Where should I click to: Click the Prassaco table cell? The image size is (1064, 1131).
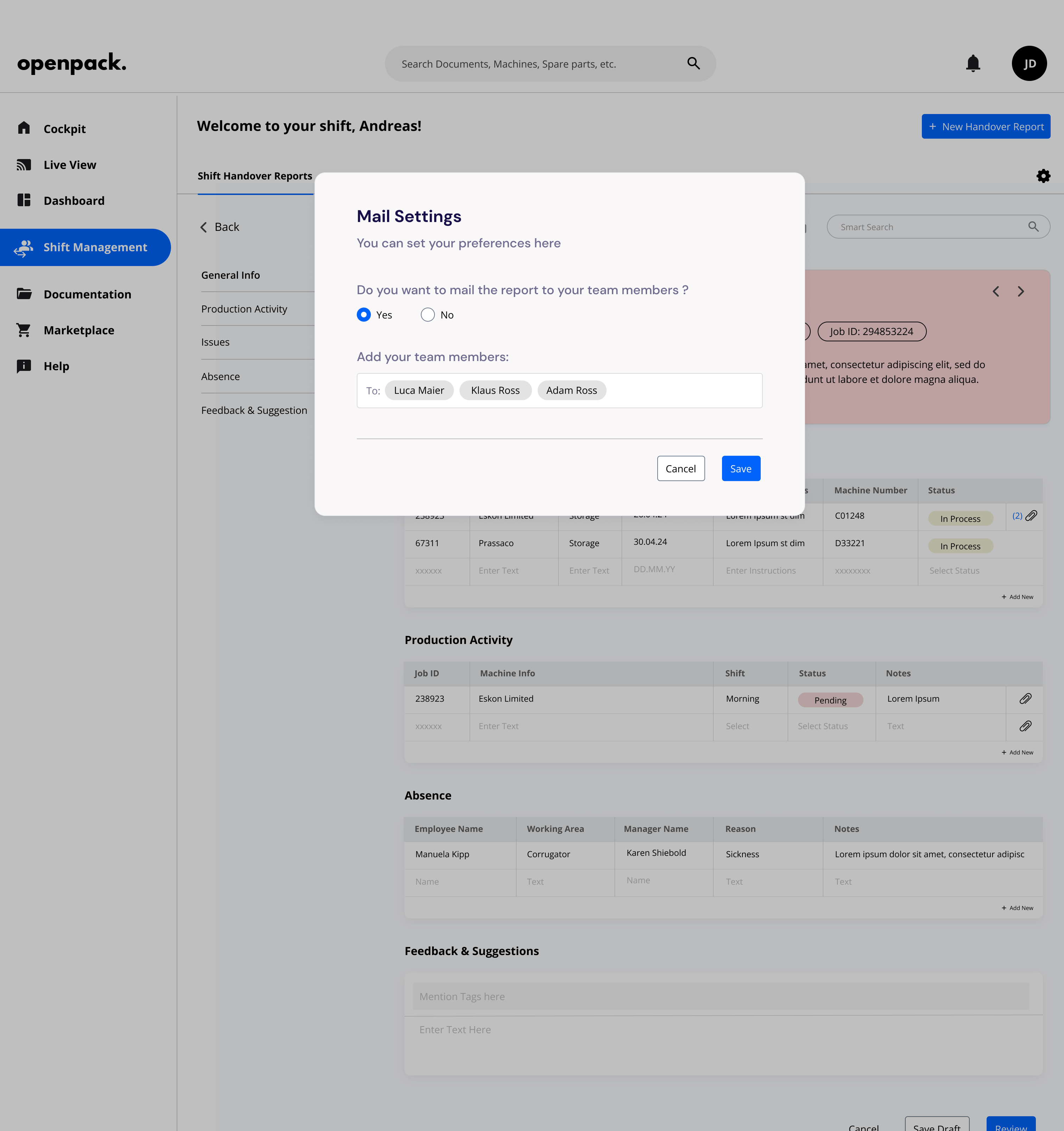pyautogui.click(x=514, y=543)
